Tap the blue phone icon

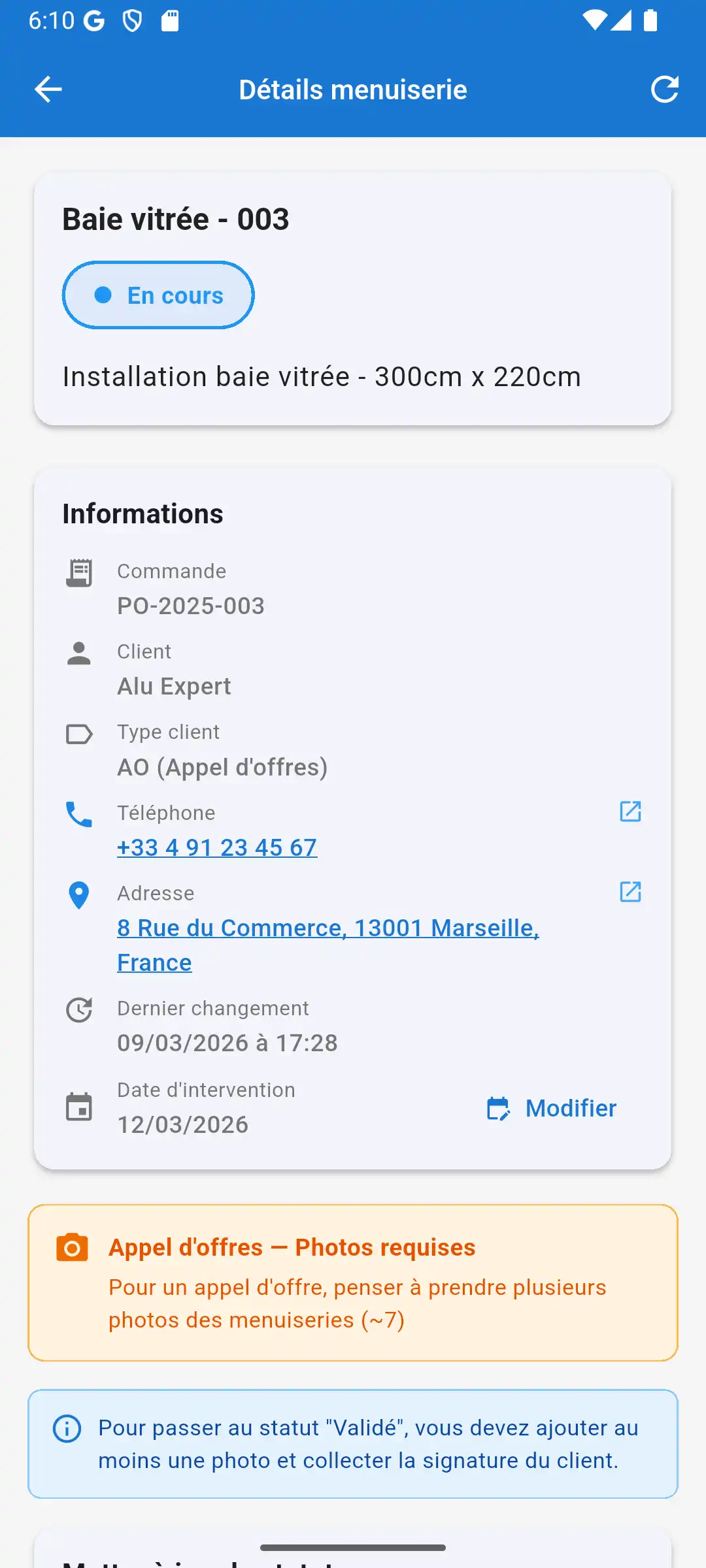tap(79, 814)
